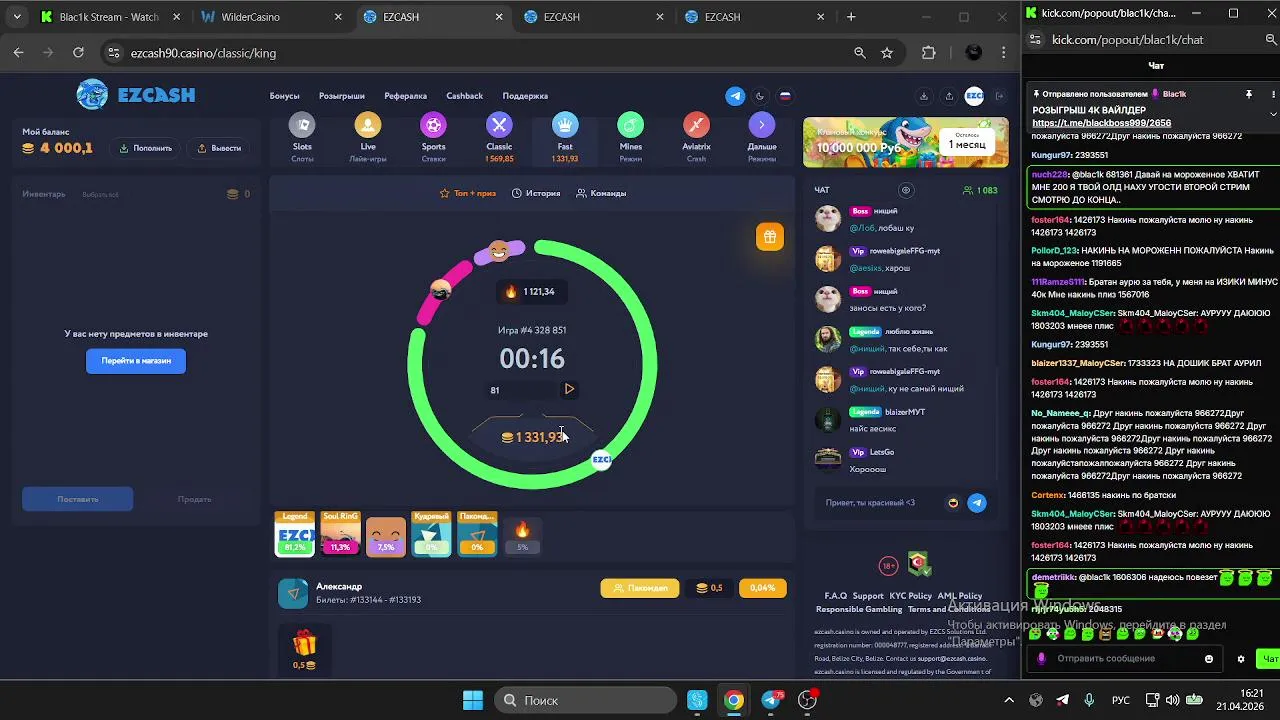The height and width of the screenshot is (720, 1280).
Task: Select player card showing 7,5%
Action: [x=386, y=535]
